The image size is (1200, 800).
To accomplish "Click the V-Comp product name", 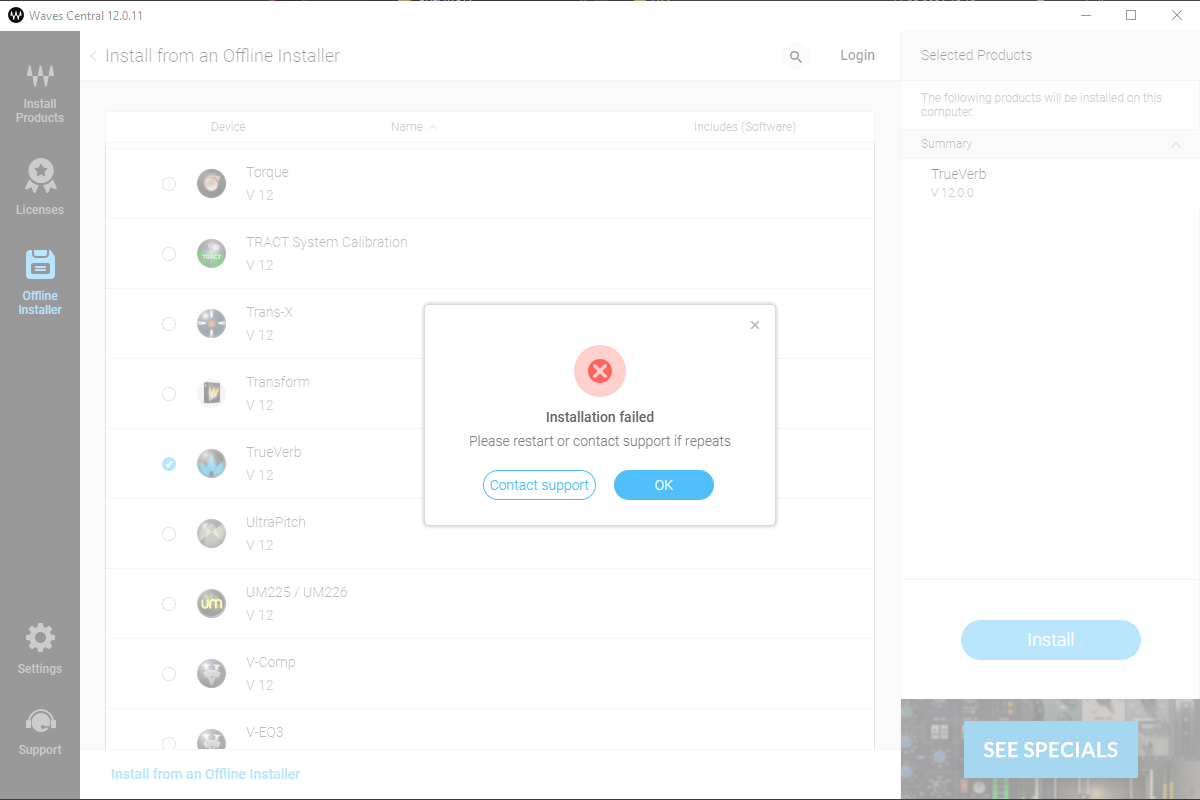I will coord(271,662).
